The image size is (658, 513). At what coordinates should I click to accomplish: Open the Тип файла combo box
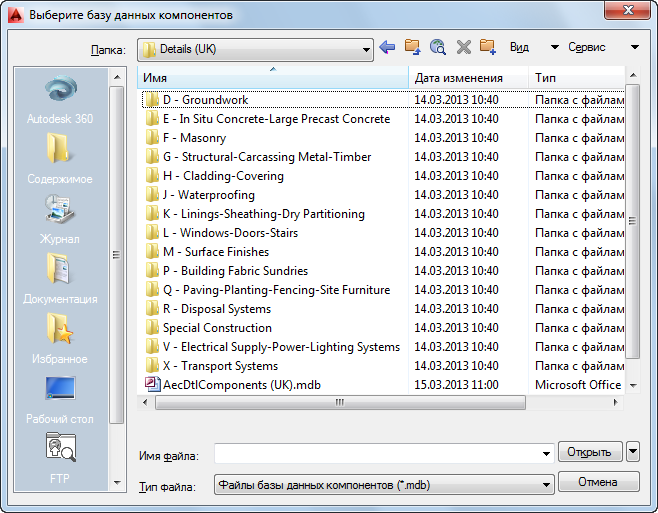click(384, 485)
